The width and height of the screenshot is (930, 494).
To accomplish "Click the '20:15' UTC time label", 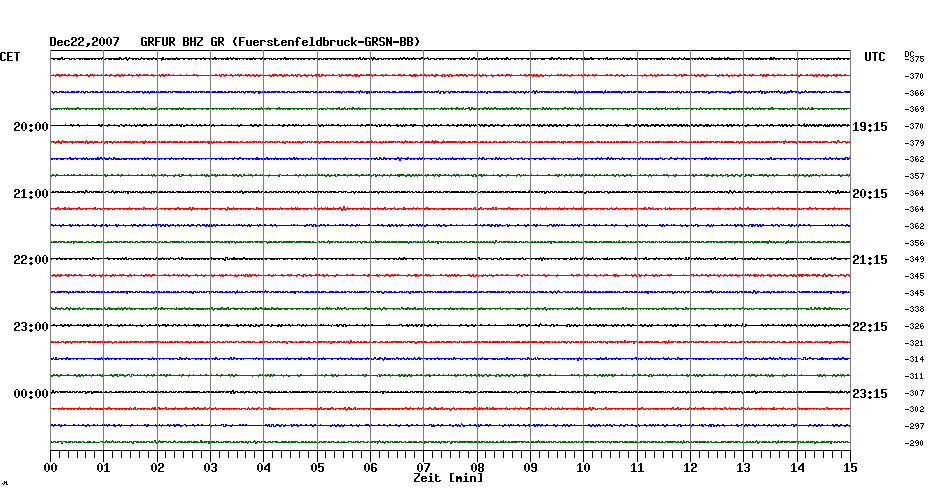I will click(x=870, y=194).
